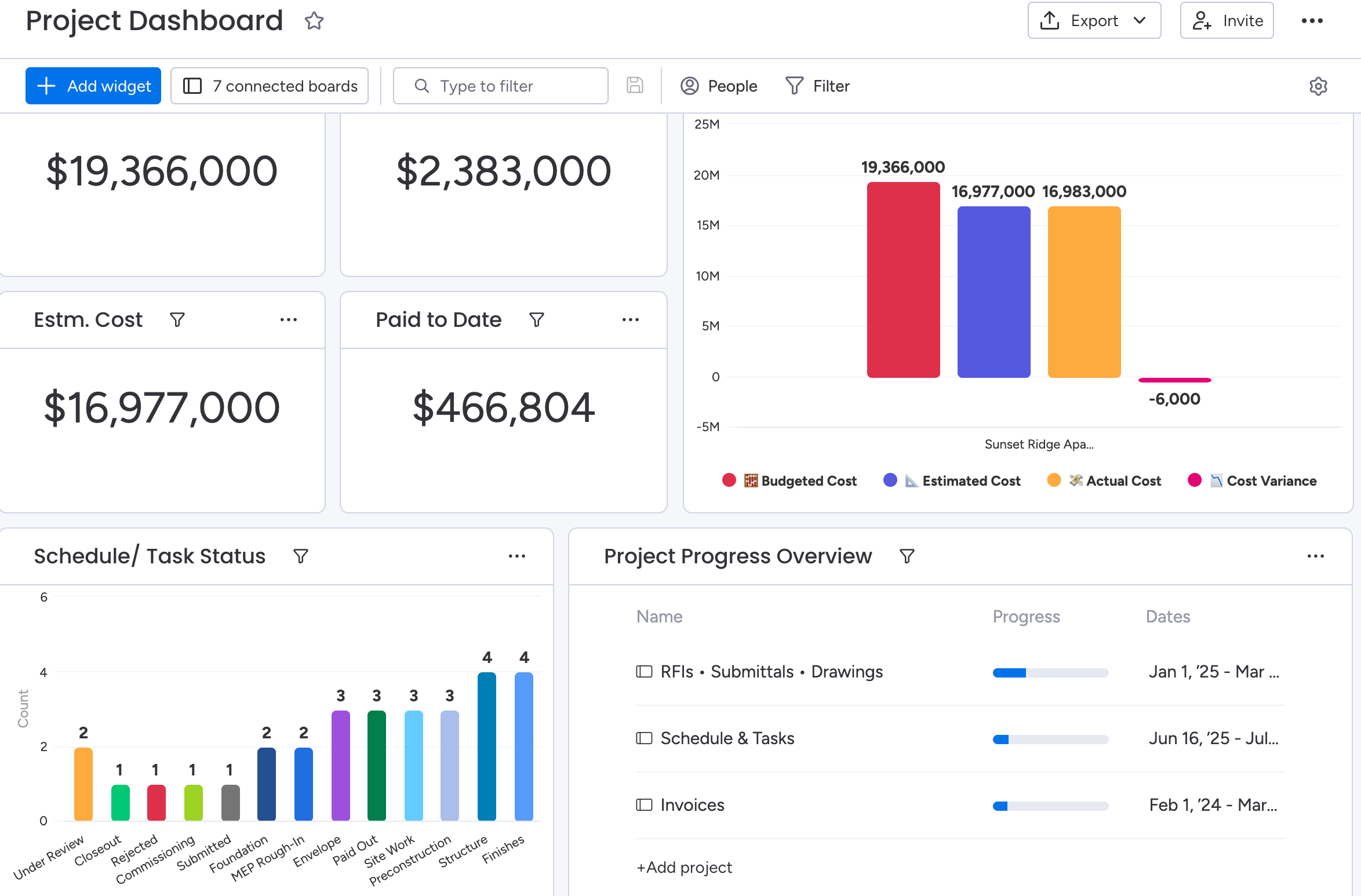Click the +Add project link
This screenshot has width=1361, height=896.
tap(684, 867)
